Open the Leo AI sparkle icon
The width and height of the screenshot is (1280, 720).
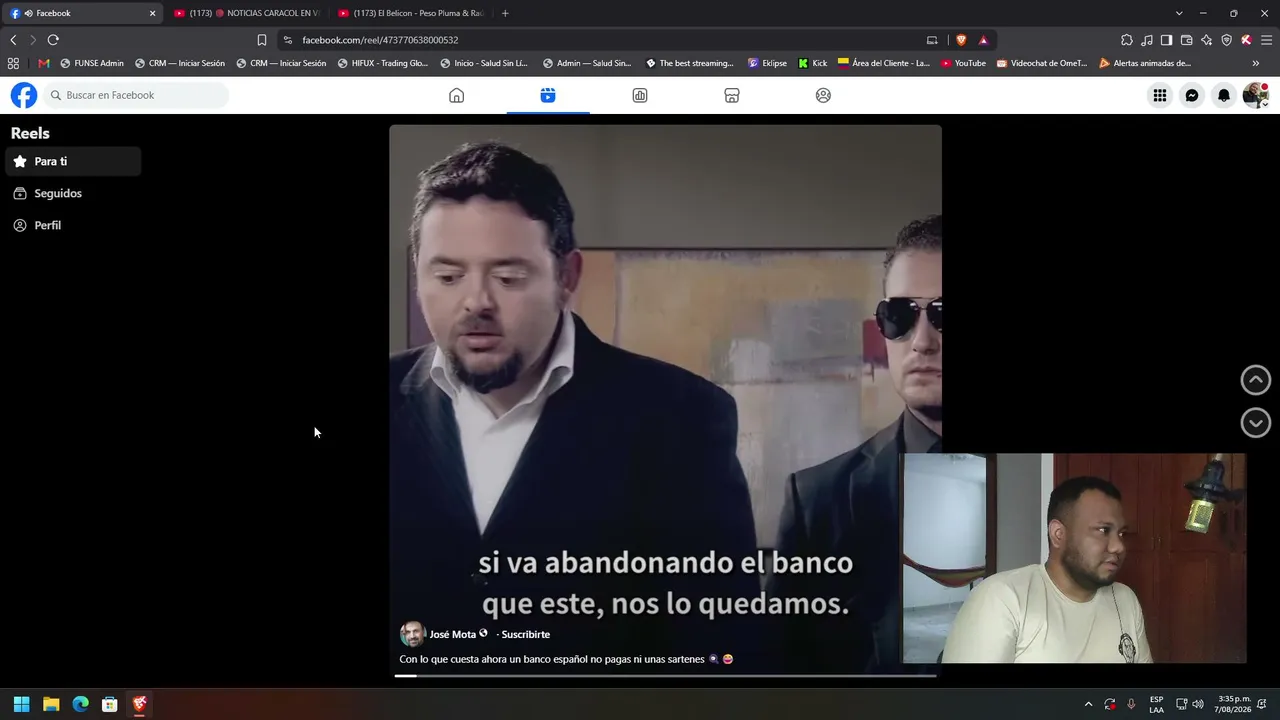pyautogui.click(x=1206, y=40)
